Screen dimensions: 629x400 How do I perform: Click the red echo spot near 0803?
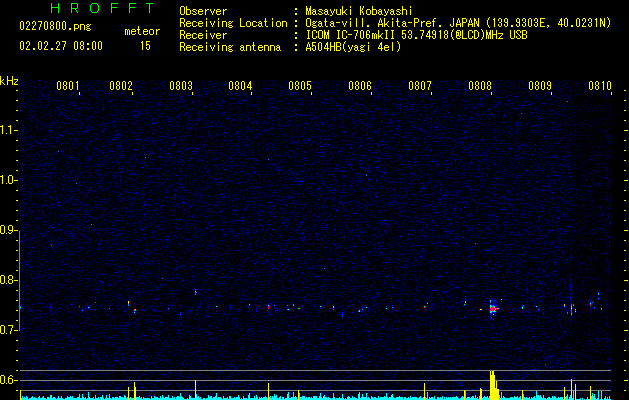pyautogui.click(x=195, y=292)
